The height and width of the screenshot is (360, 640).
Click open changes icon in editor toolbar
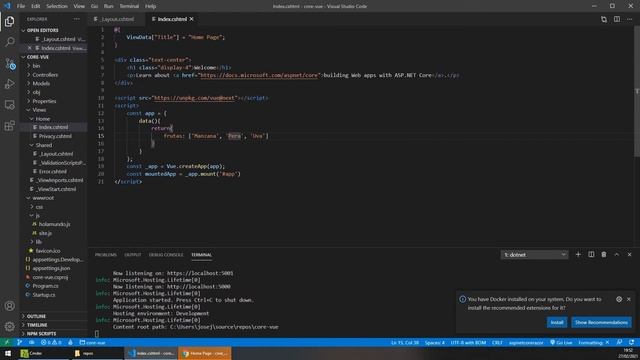point(604,19)
